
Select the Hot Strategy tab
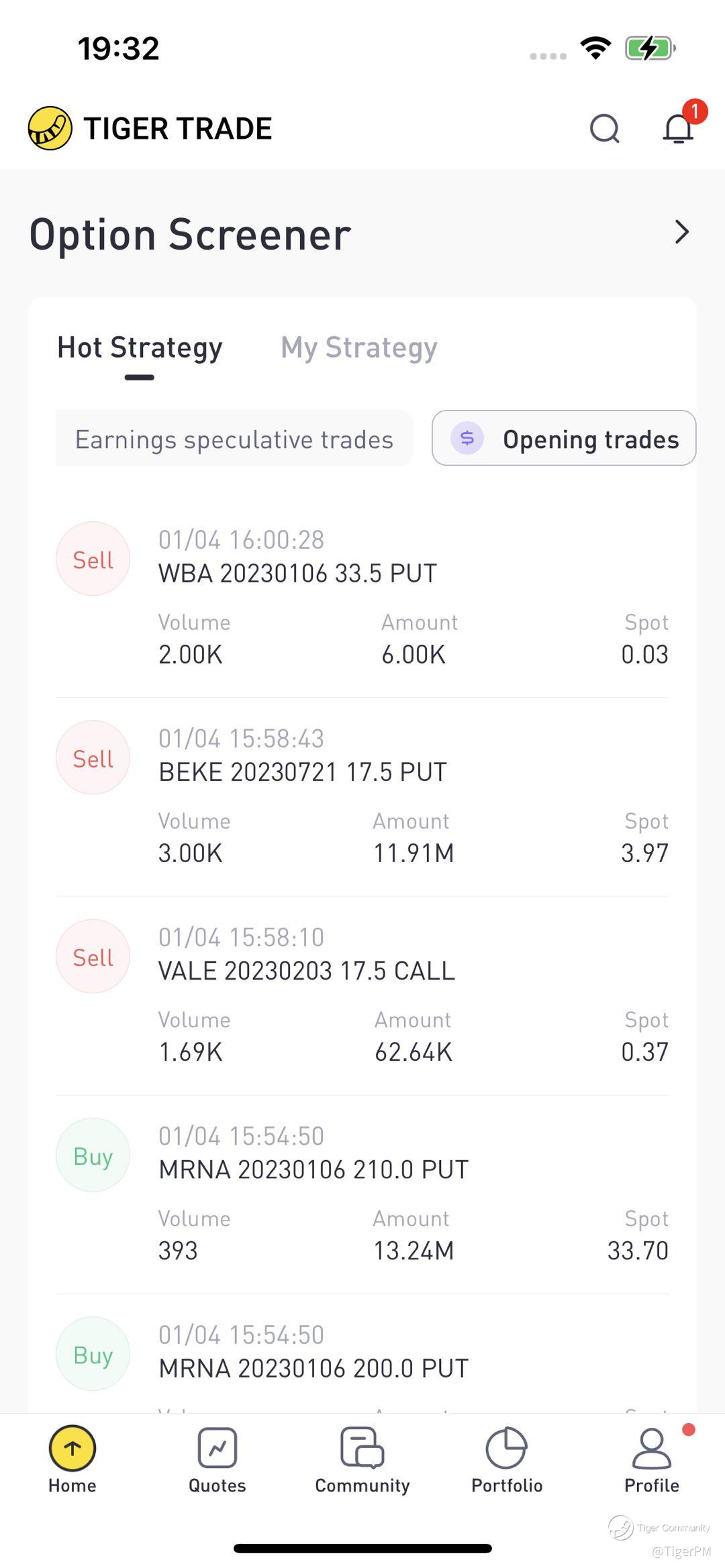[140, 348]
